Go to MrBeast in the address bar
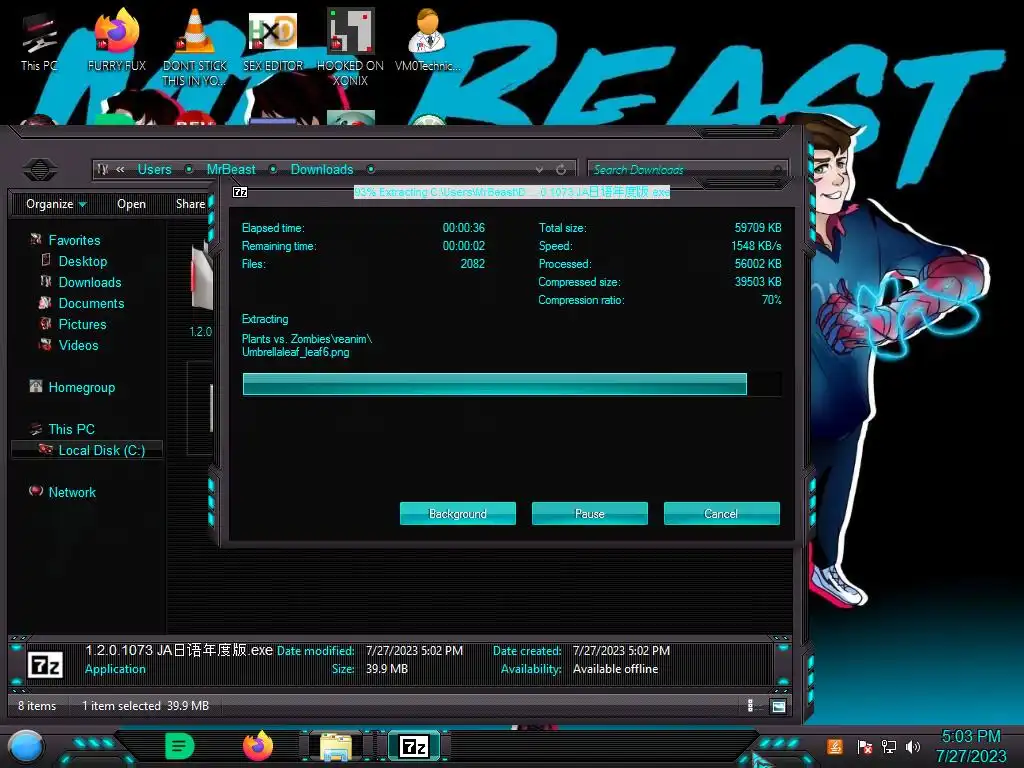 pos(231,169)
